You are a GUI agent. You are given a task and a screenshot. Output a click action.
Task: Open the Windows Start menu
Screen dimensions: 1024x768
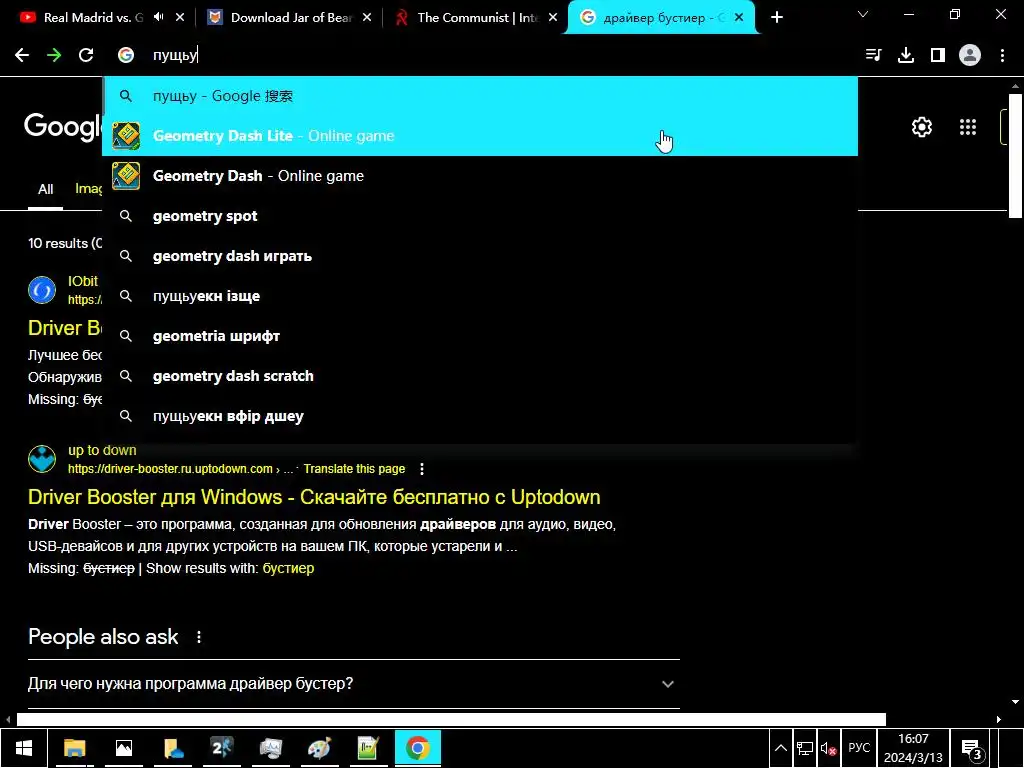[24, 748]
